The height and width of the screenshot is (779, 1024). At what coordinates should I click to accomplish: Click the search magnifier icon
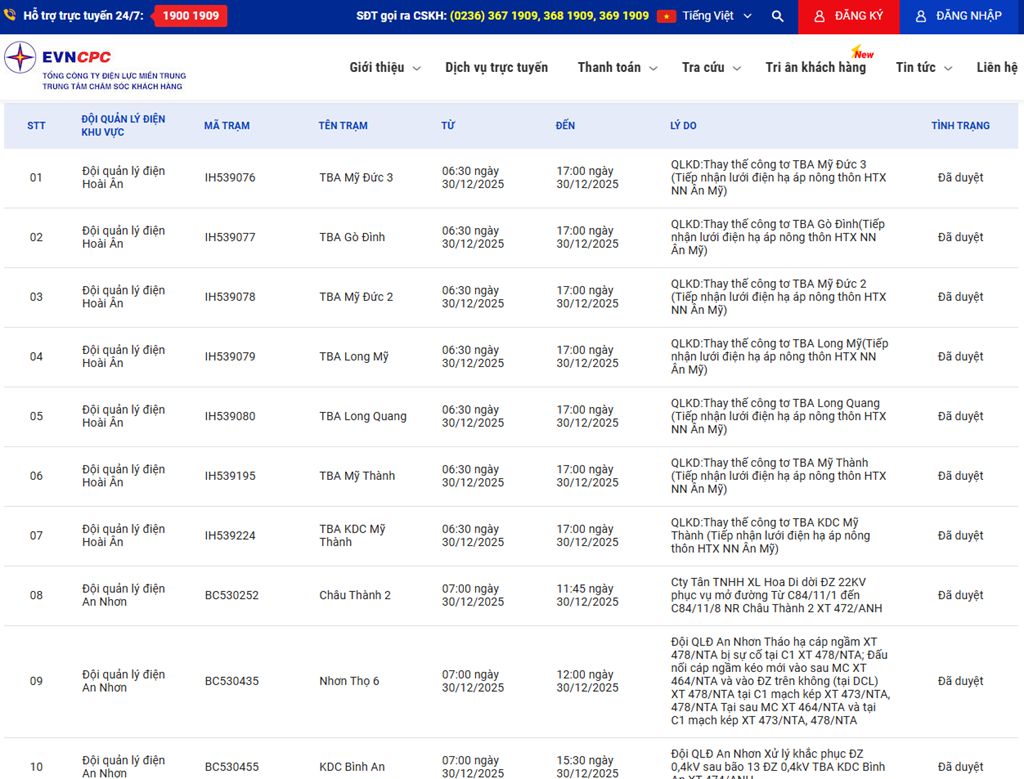coord(778,16)
